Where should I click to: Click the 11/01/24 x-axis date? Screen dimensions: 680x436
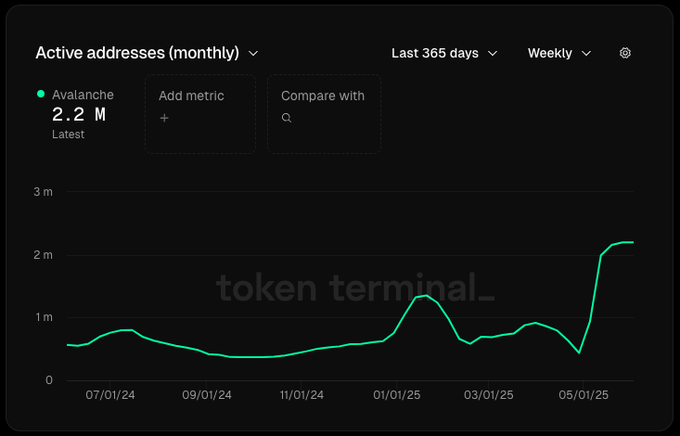[x=302, y=395]
